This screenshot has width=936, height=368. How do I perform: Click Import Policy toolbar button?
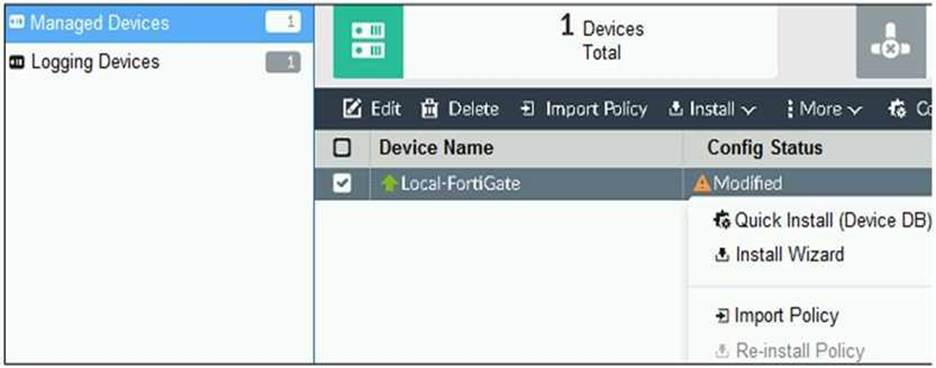pyautogui.click(x=584, y=109)
